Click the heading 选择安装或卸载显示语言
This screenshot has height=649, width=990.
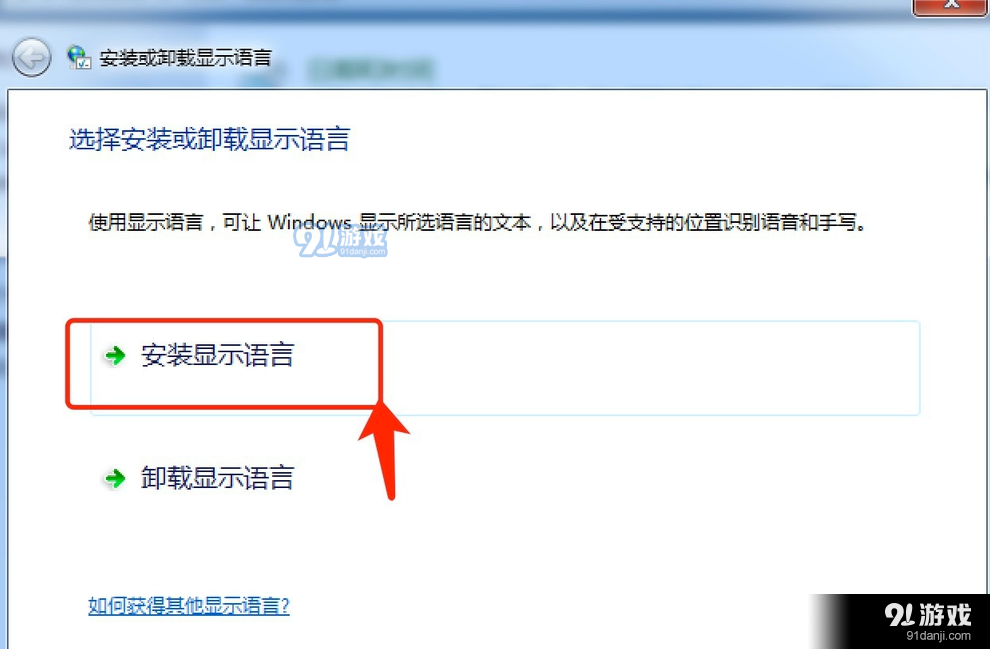tap(209, 139)
